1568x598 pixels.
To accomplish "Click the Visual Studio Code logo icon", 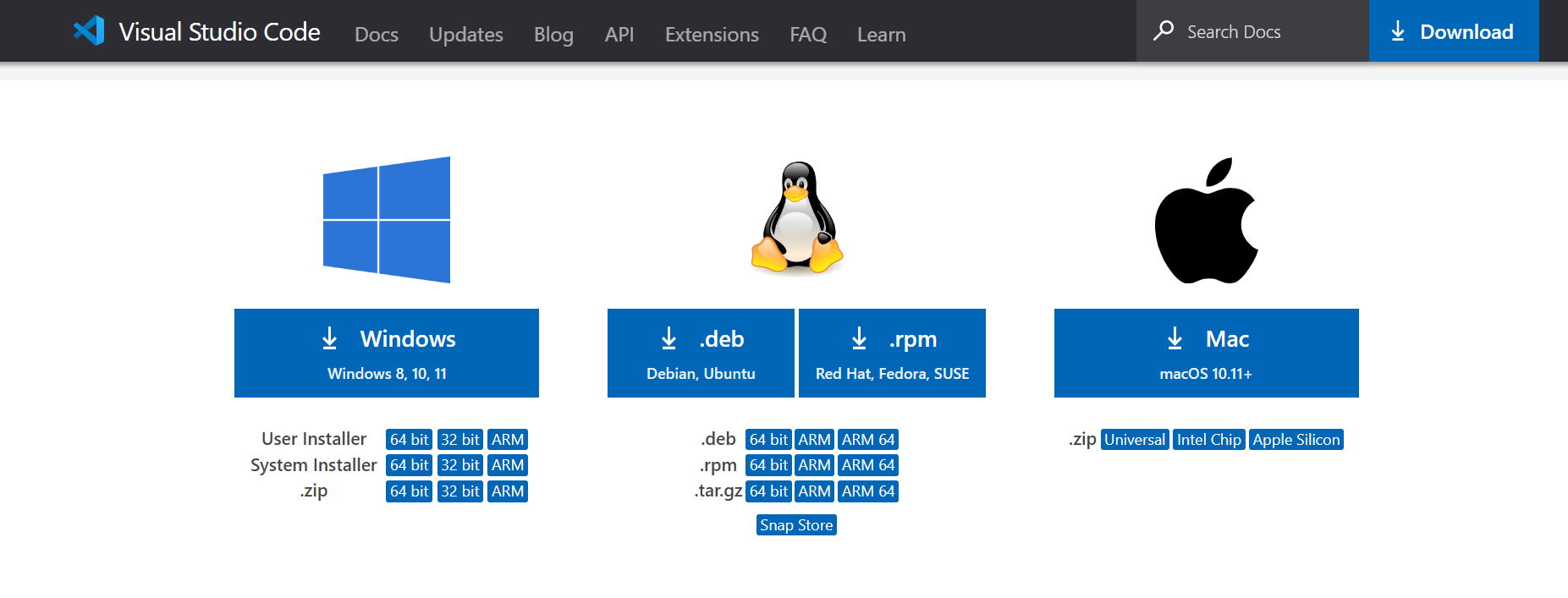I will point(89,31).
